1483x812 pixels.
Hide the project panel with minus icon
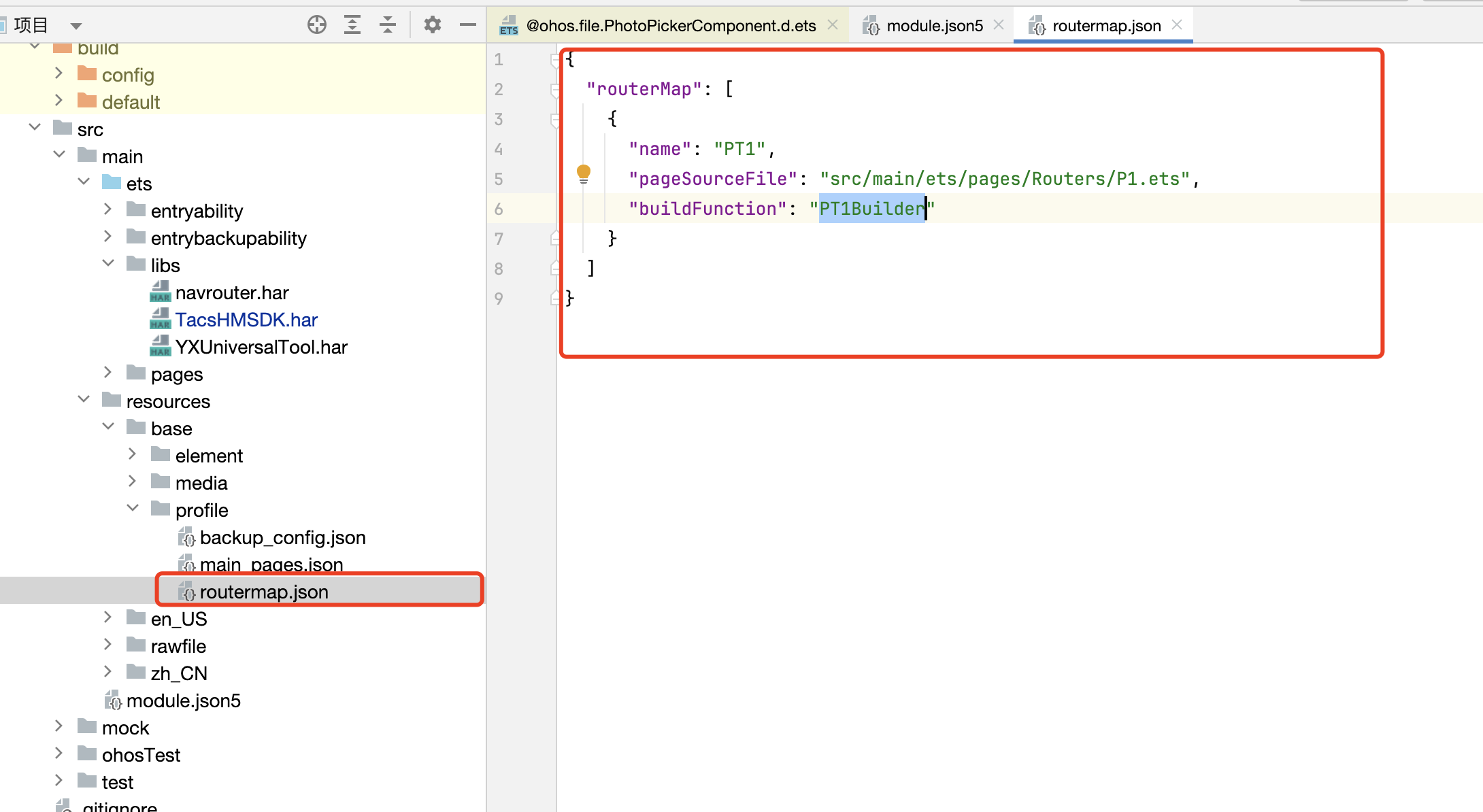point(468,25)
